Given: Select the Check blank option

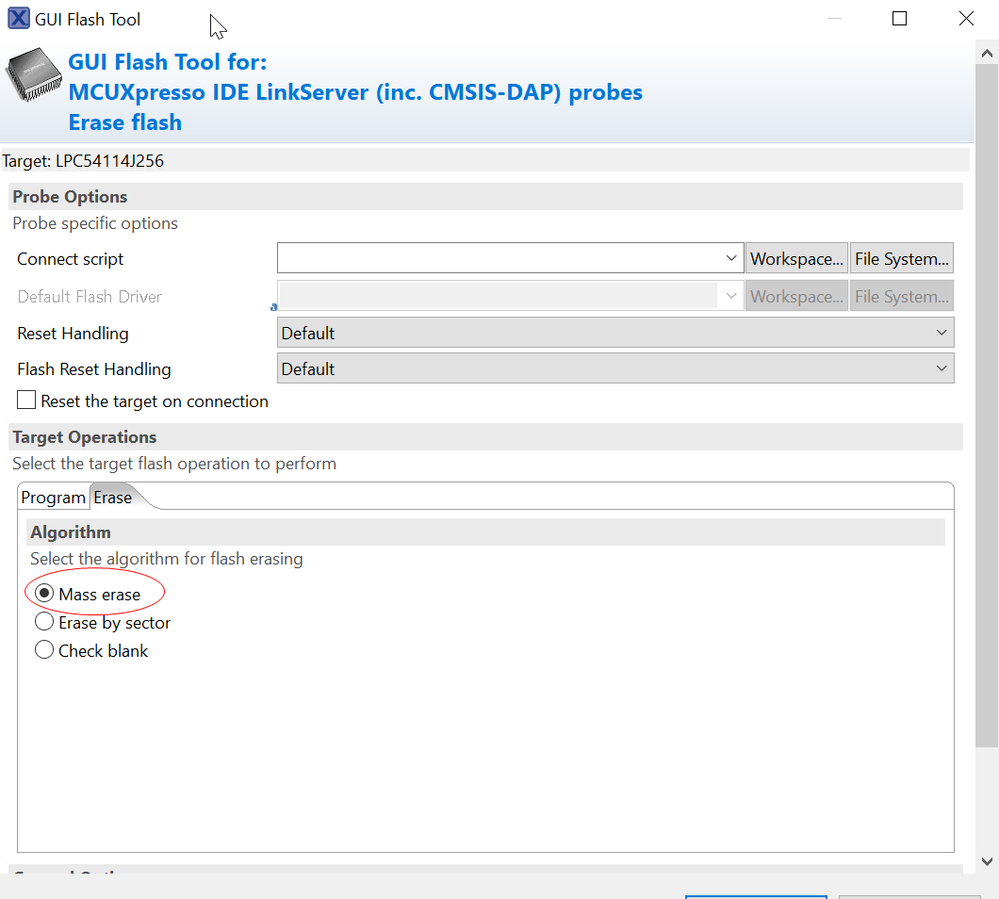Looking at the screenshot, I should [x=44, y=650].
